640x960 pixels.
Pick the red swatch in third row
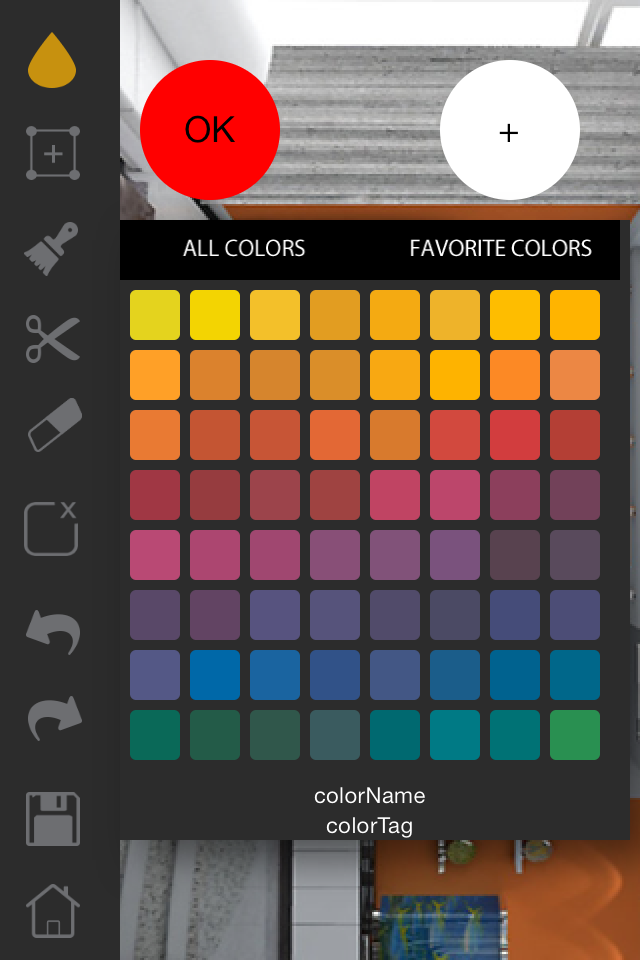coord(515,435)
